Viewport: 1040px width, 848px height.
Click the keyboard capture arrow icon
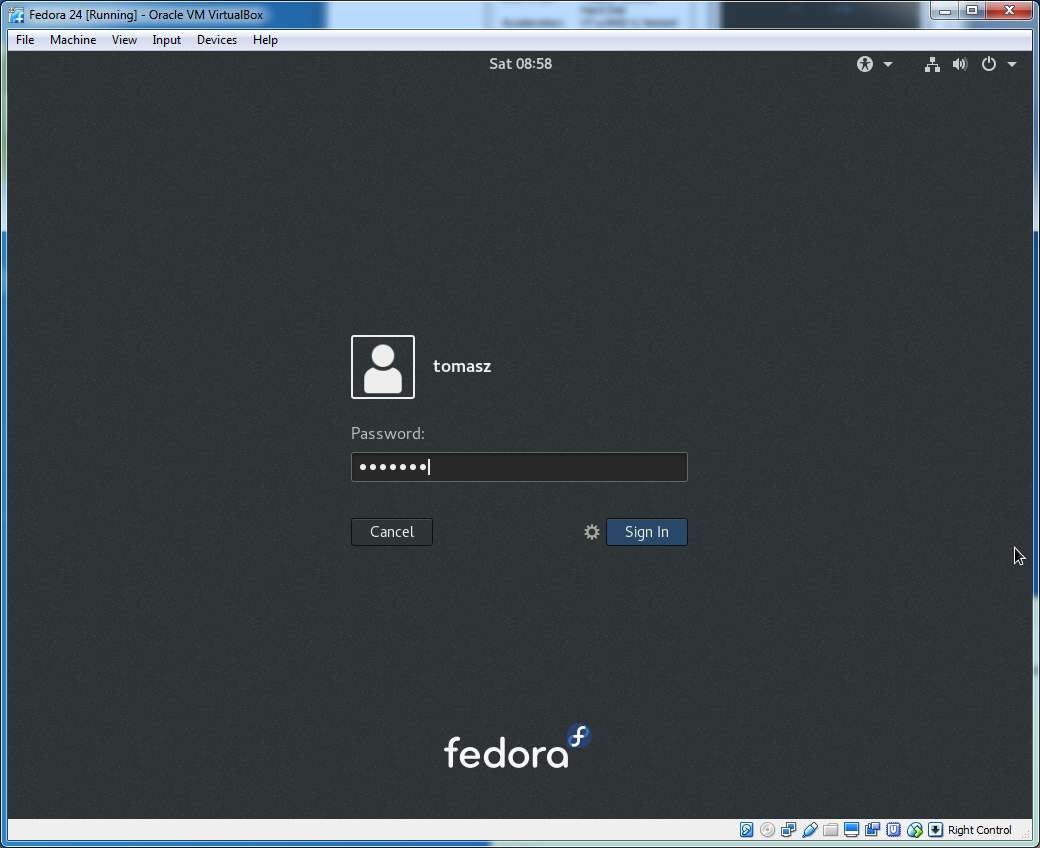935,829
